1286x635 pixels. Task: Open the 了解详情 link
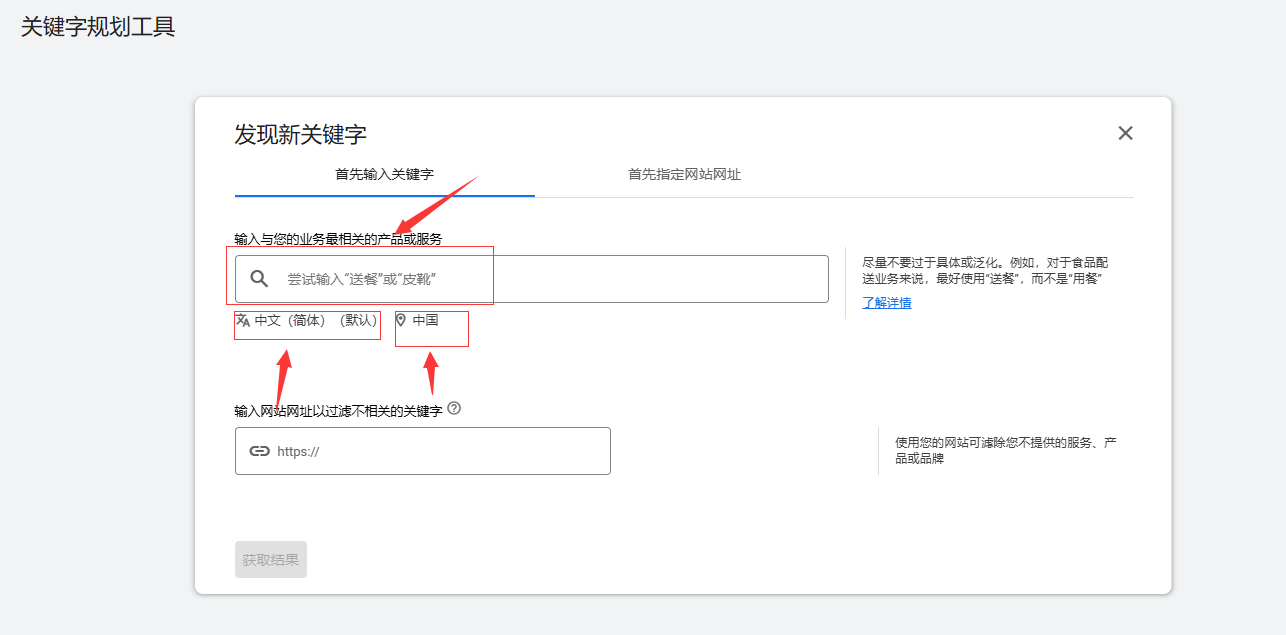click(886, 302)
